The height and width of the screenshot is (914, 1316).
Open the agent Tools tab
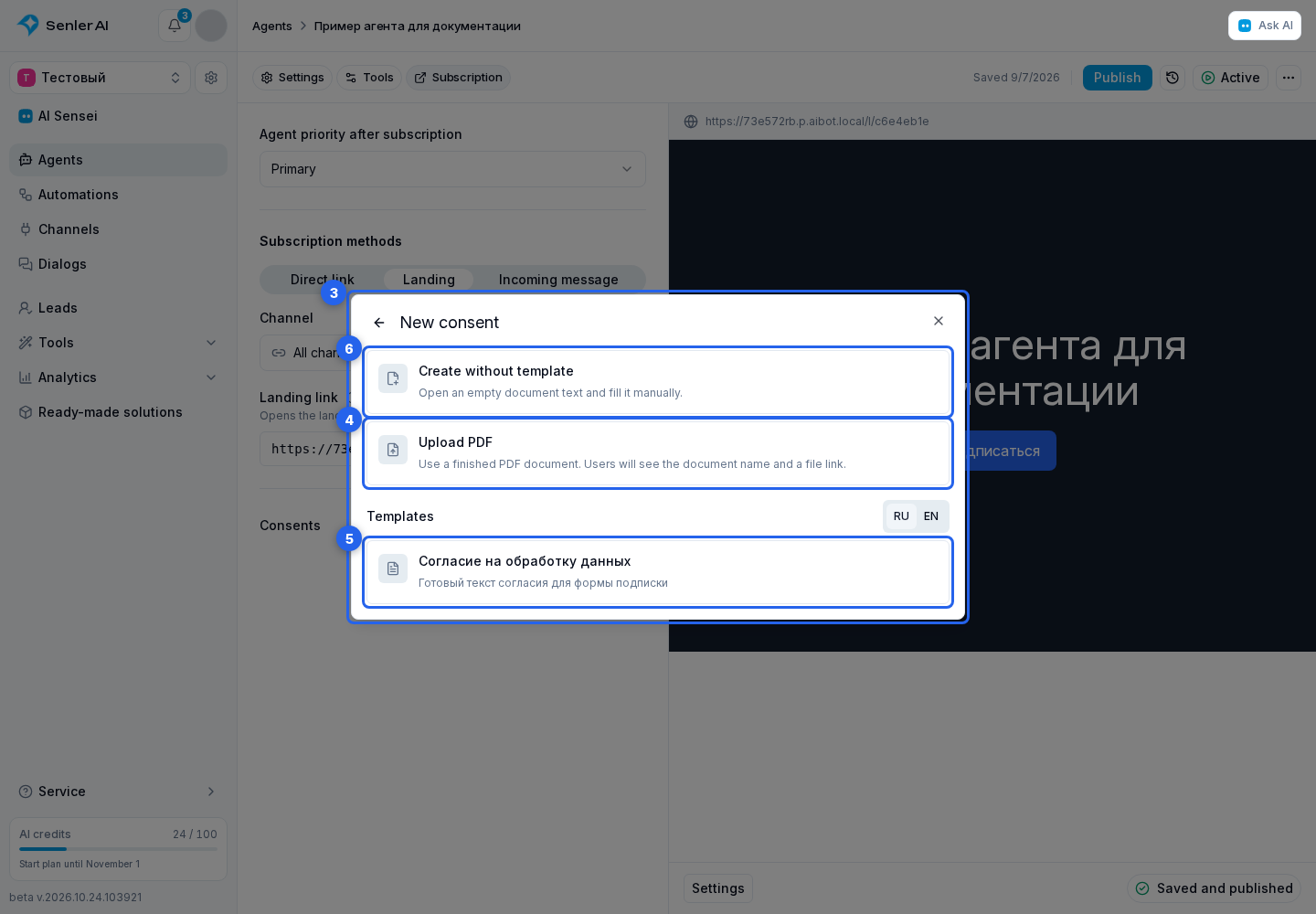pos(369,78)
